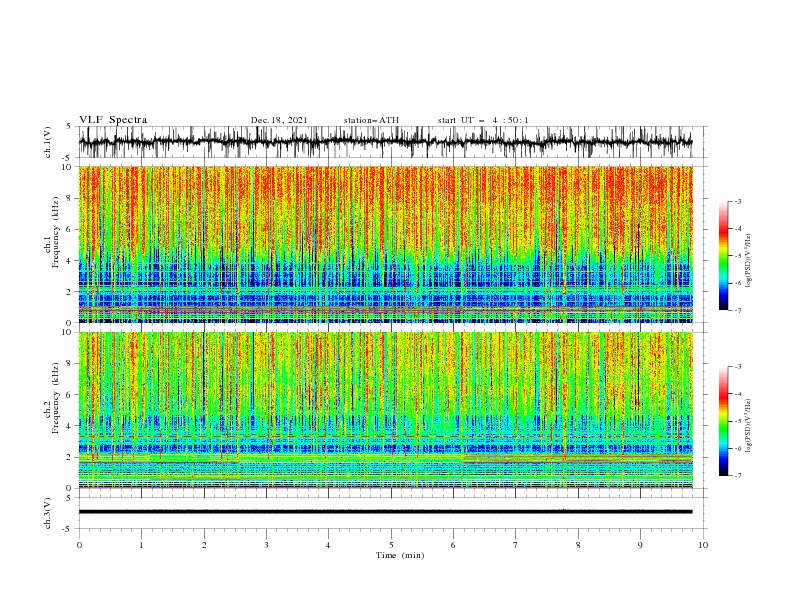This screenshot has height=612, width=792.
Task: Click time axis tick label '9'
Action: (640, 545)
